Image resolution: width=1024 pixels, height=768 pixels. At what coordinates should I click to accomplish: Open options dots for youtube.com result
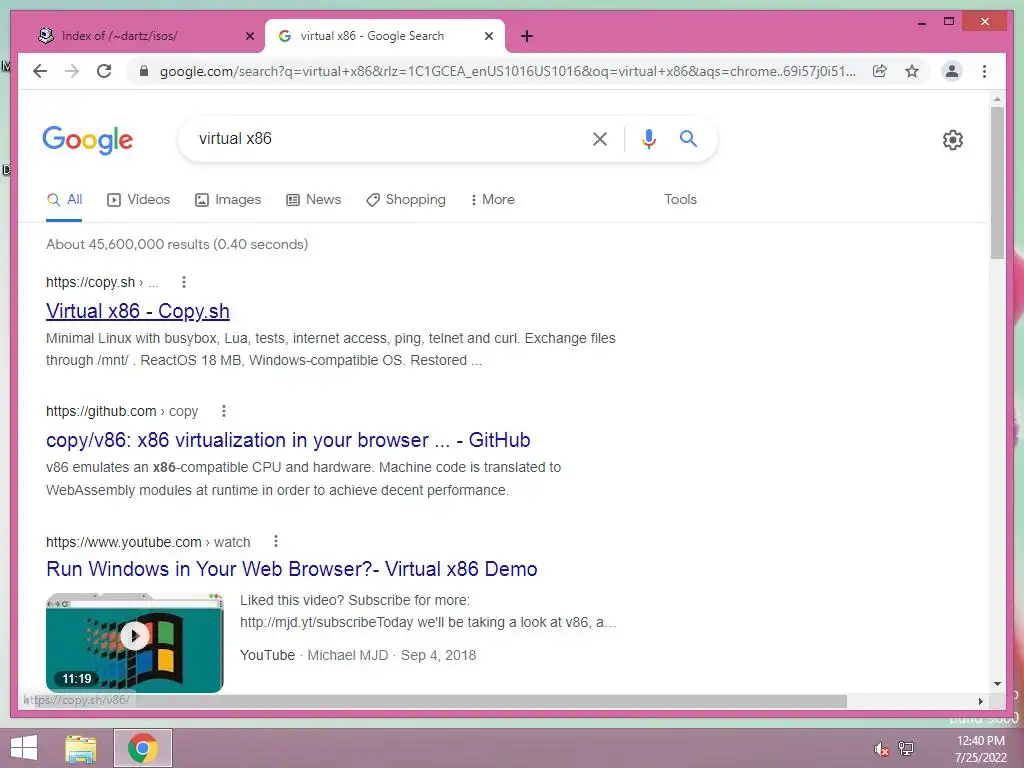click(x=276, y=541)
